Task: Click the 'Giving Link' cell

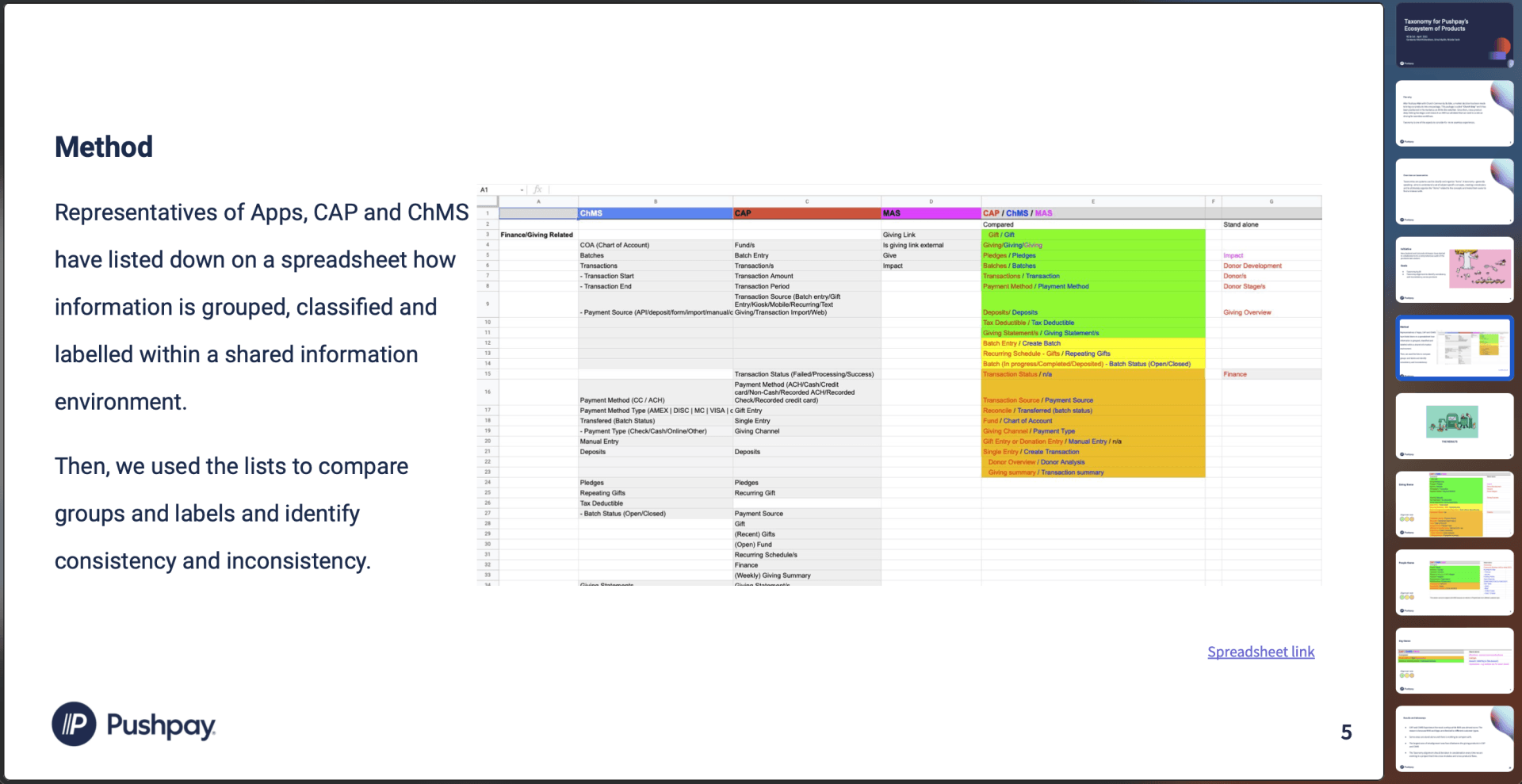Action: point(931,235)
